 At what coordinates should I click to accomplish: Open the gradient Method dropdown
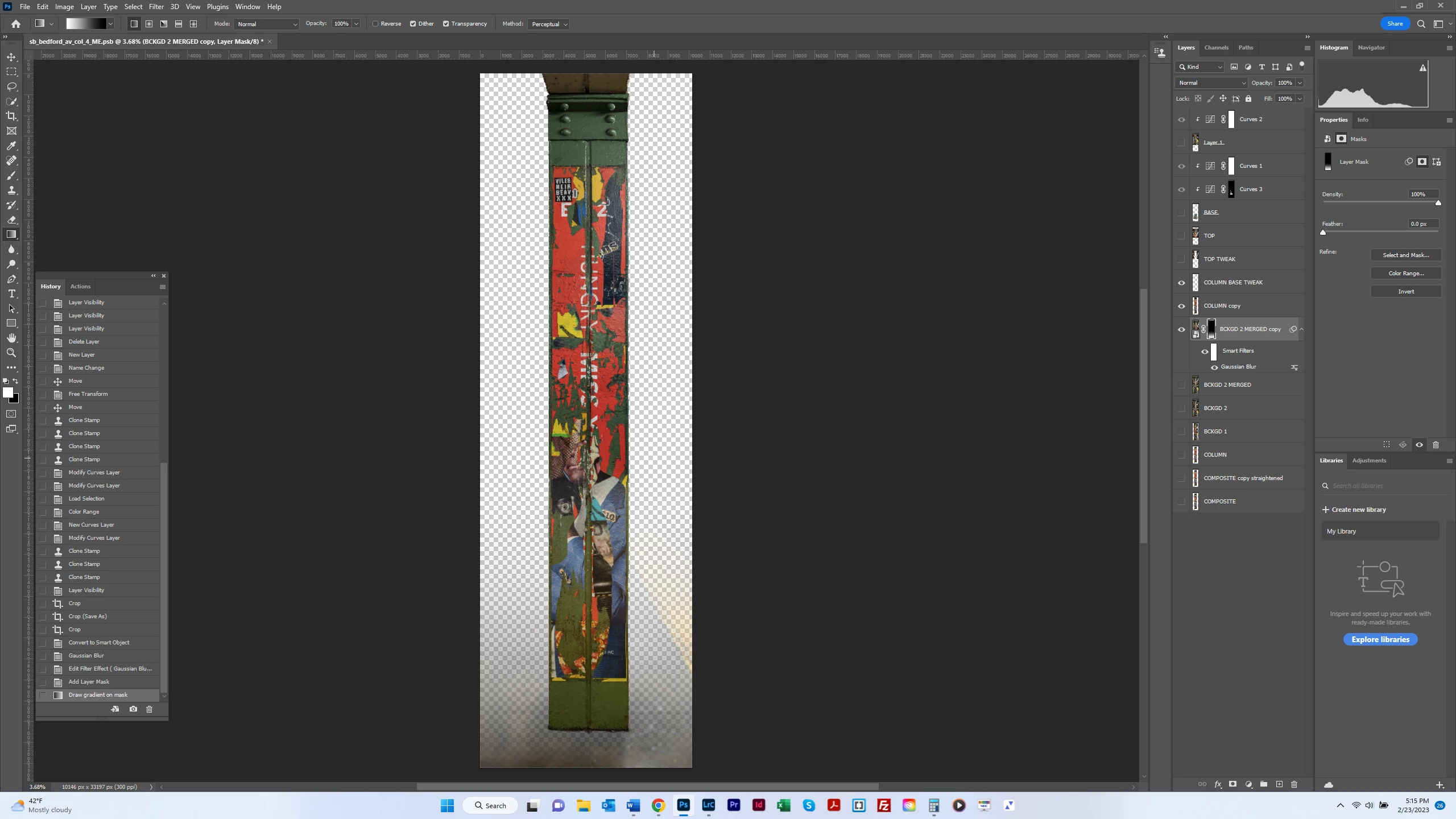(549, 24)
